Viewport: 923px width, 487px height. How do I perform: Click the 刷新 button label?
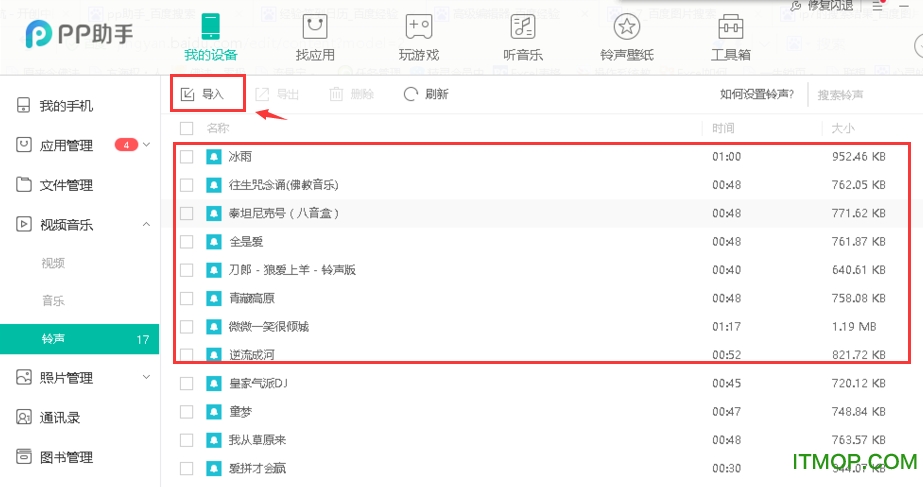tap(437, 94)
